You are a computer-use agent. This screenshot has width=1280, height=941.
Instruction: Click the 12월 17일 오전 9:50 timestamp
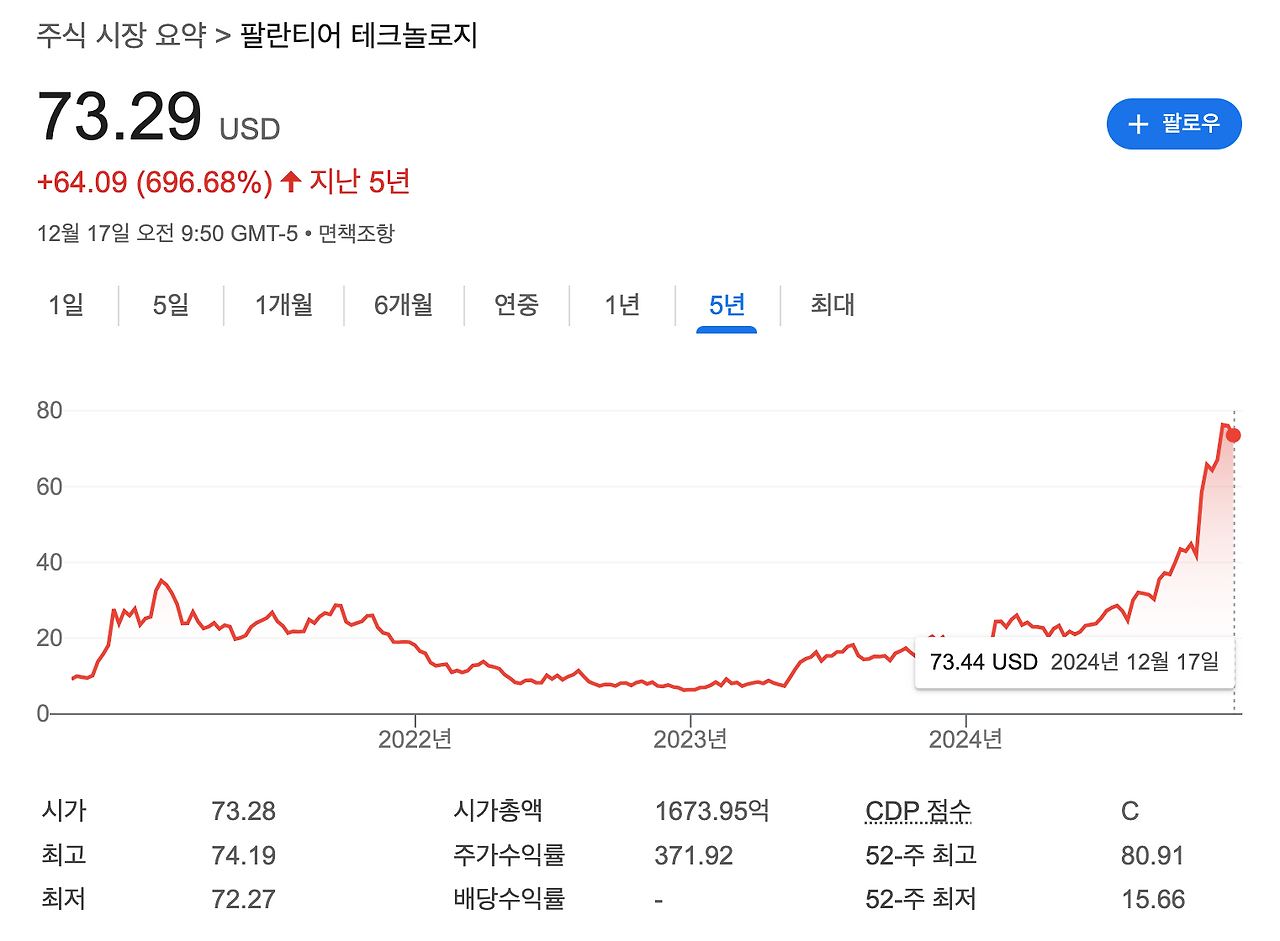[167, 234]
